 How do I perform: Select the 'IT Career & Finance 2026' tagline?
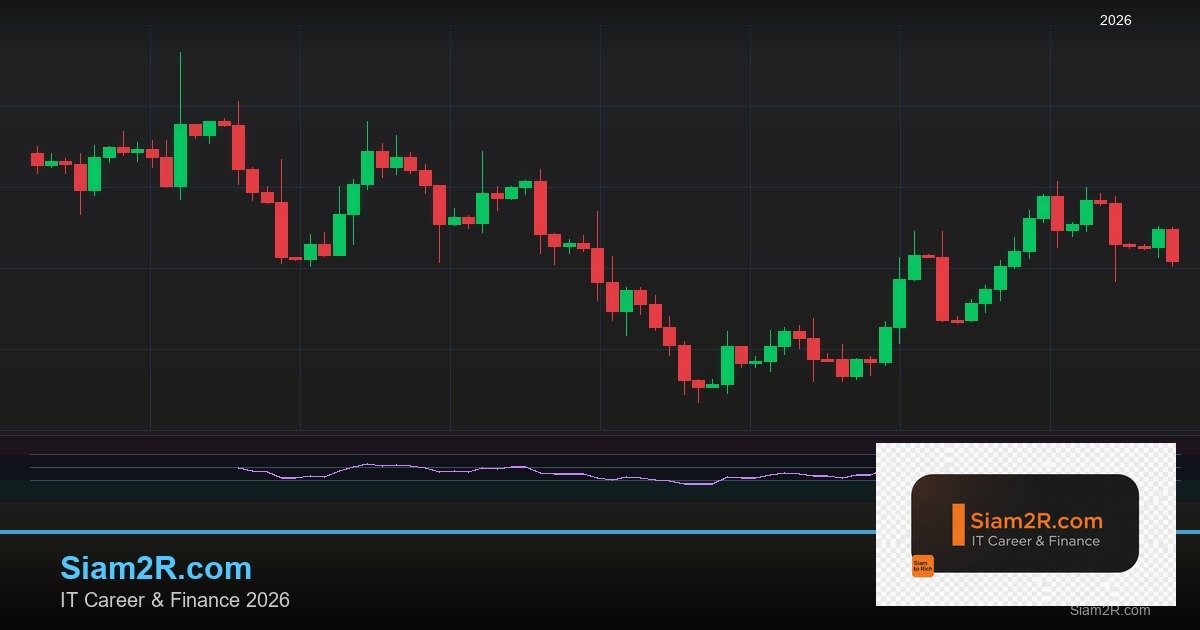tap(175, 601)
